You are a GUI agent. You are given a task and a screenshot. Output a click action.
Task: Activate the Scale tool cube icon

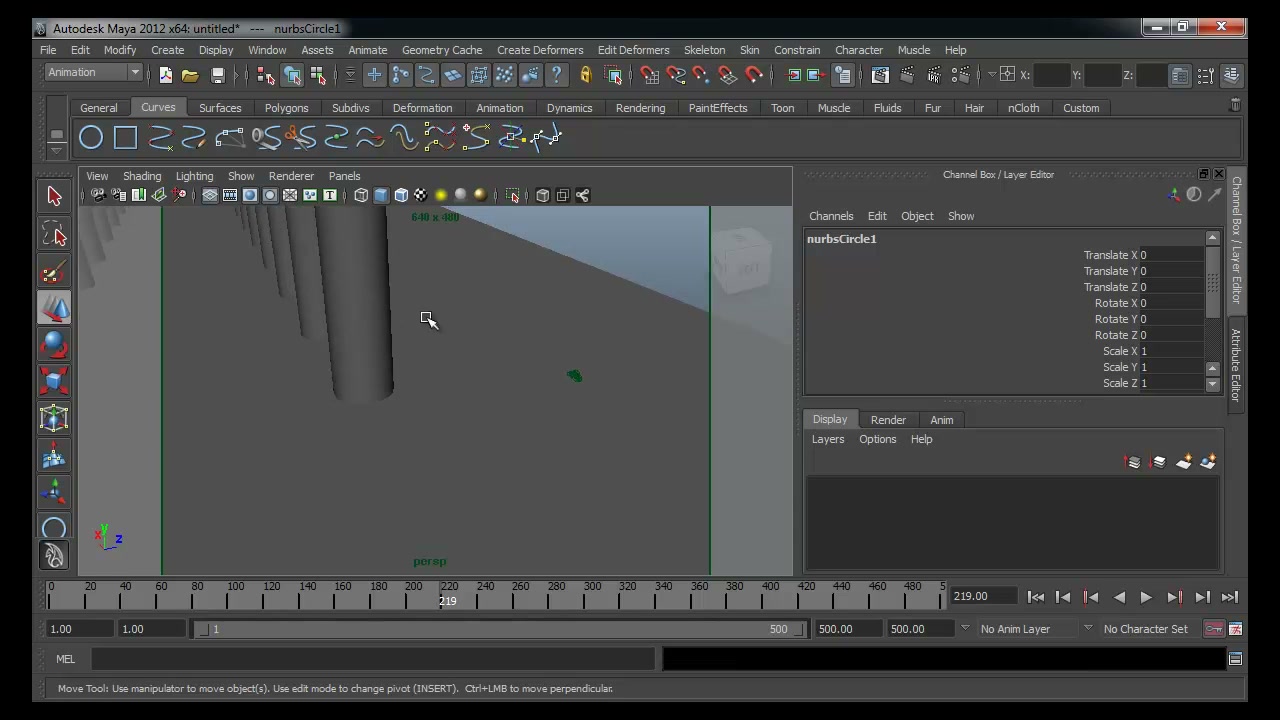pyautogui.click(x=54, y=381)
